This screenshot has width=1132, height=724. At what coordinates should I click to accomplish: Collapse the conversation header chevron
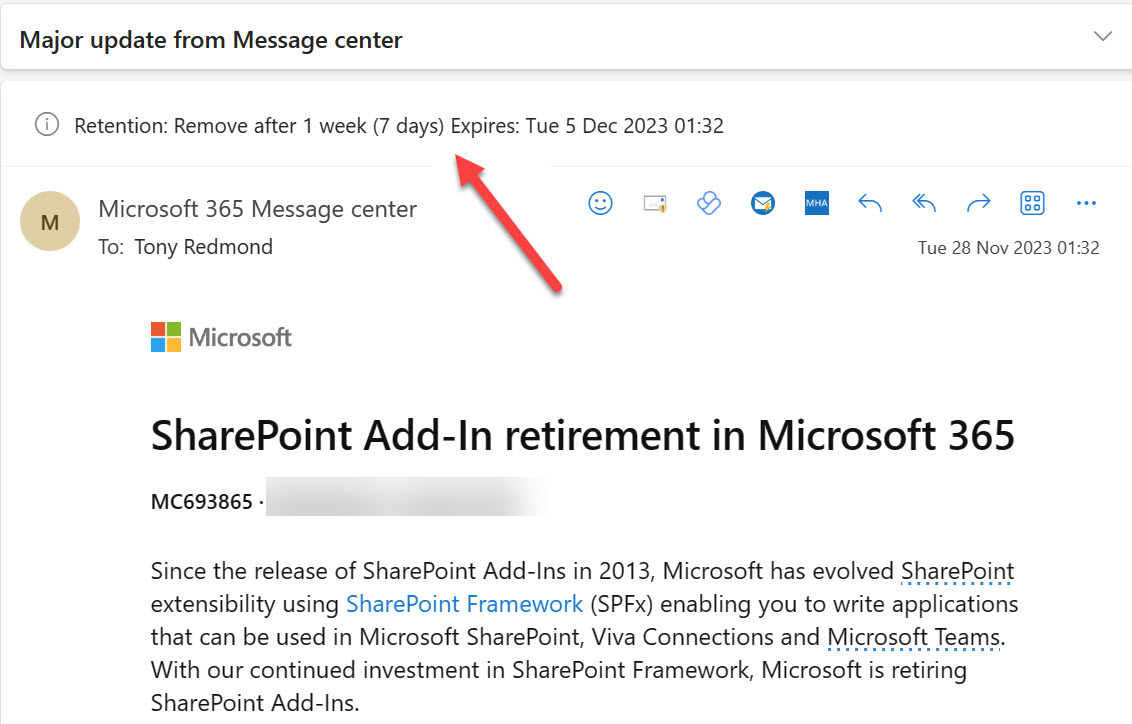point(1103,37)
